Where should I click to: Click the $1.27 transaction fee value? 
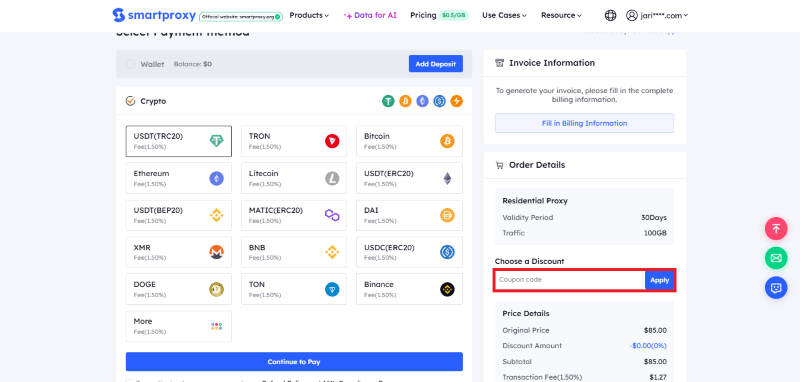click(658, 377)
